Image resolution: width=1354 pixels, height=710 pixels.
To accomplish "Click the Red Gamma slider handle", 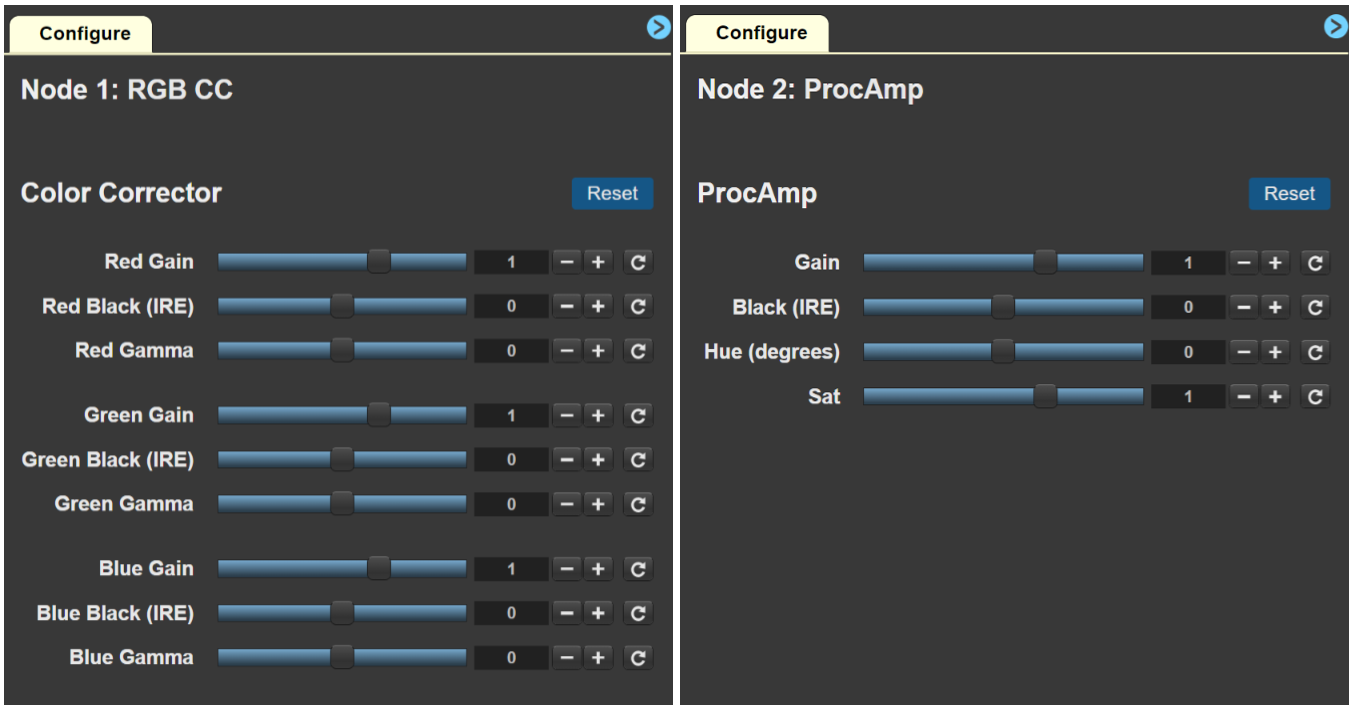I will pos(342,350).
